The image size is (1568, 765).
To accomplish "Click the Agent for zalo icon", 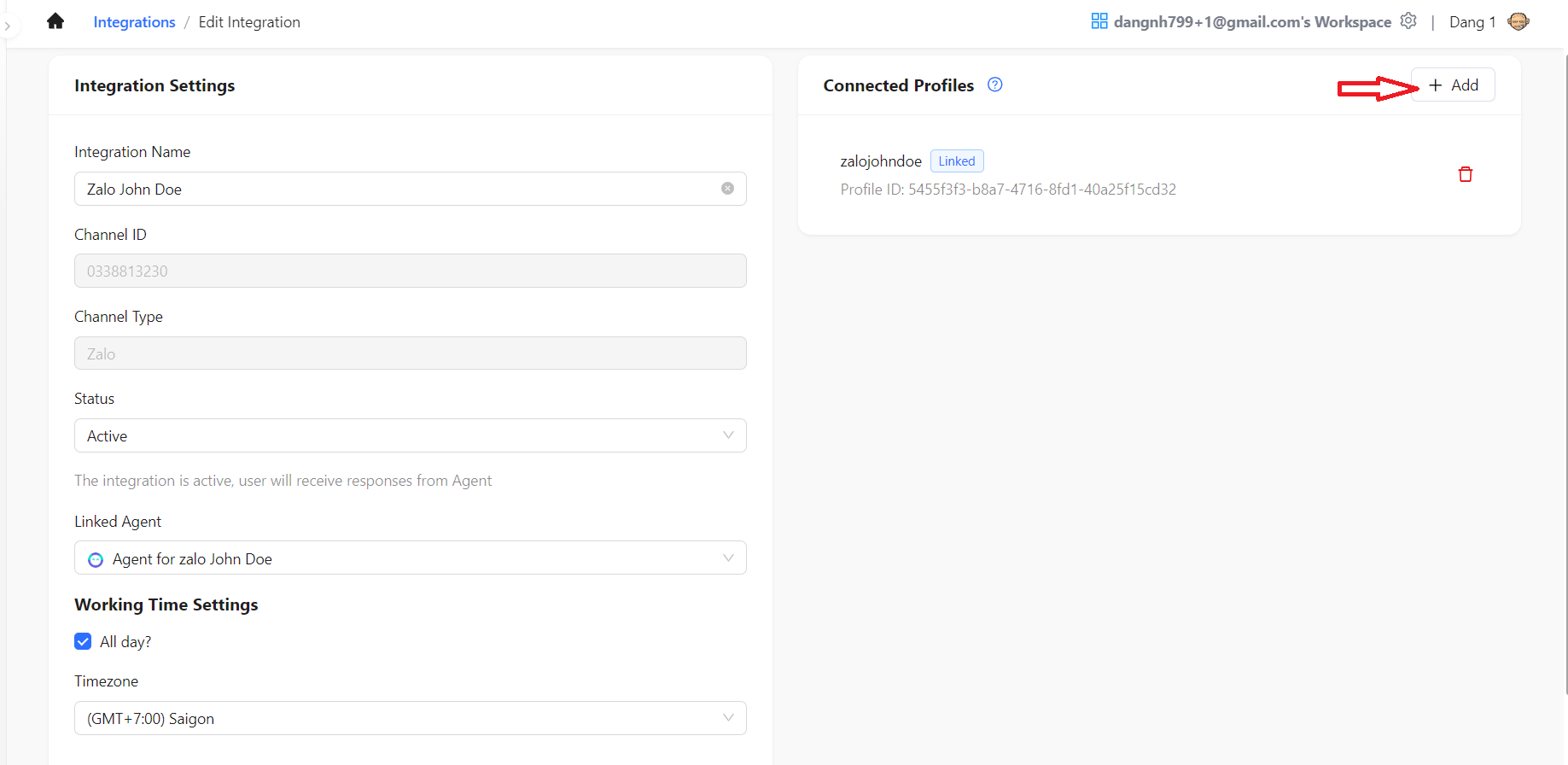I will (x=96, y=559).
